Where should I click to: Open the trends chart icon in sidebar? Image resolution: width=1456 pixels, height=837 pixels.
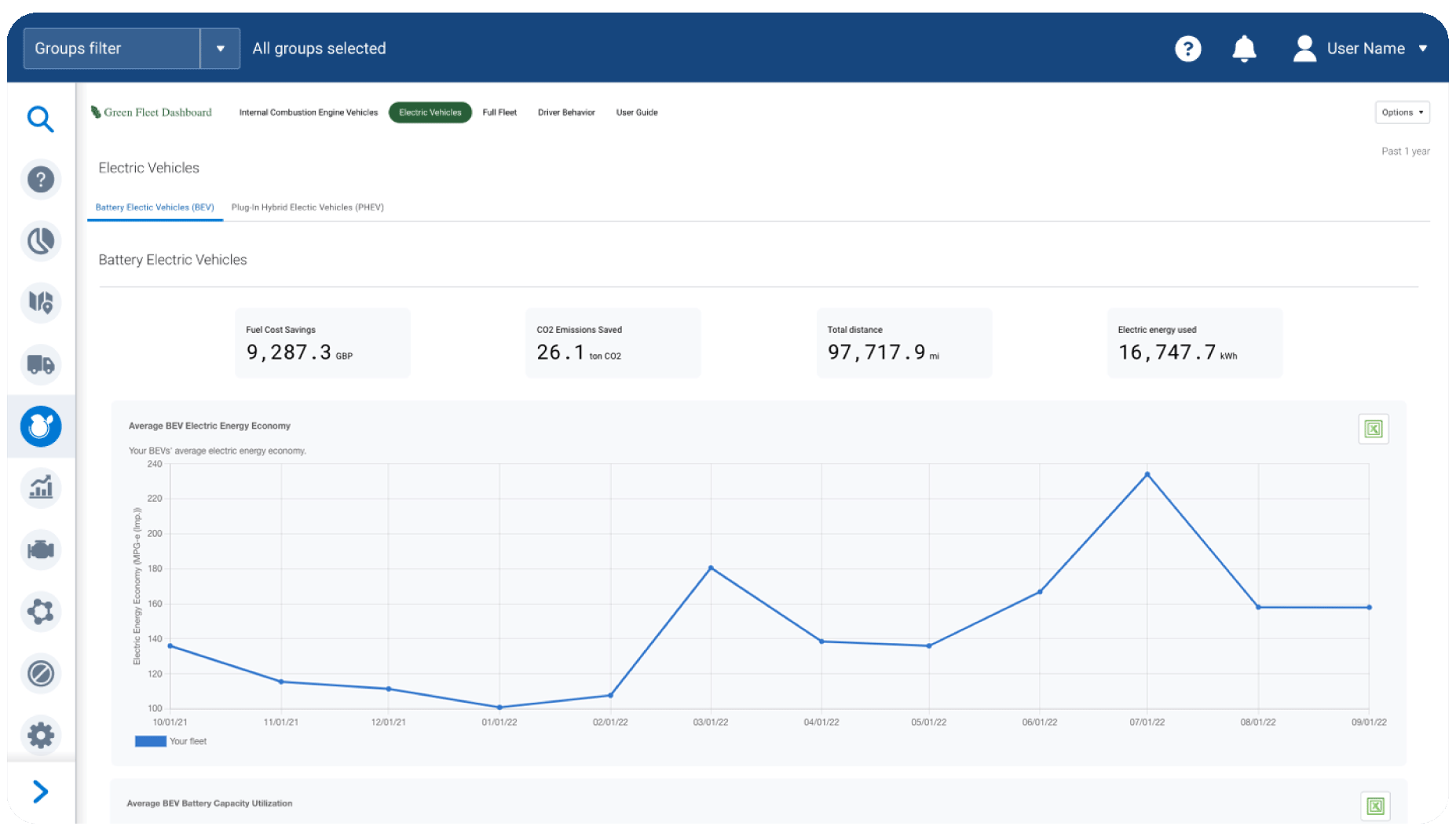coord(41,488)
